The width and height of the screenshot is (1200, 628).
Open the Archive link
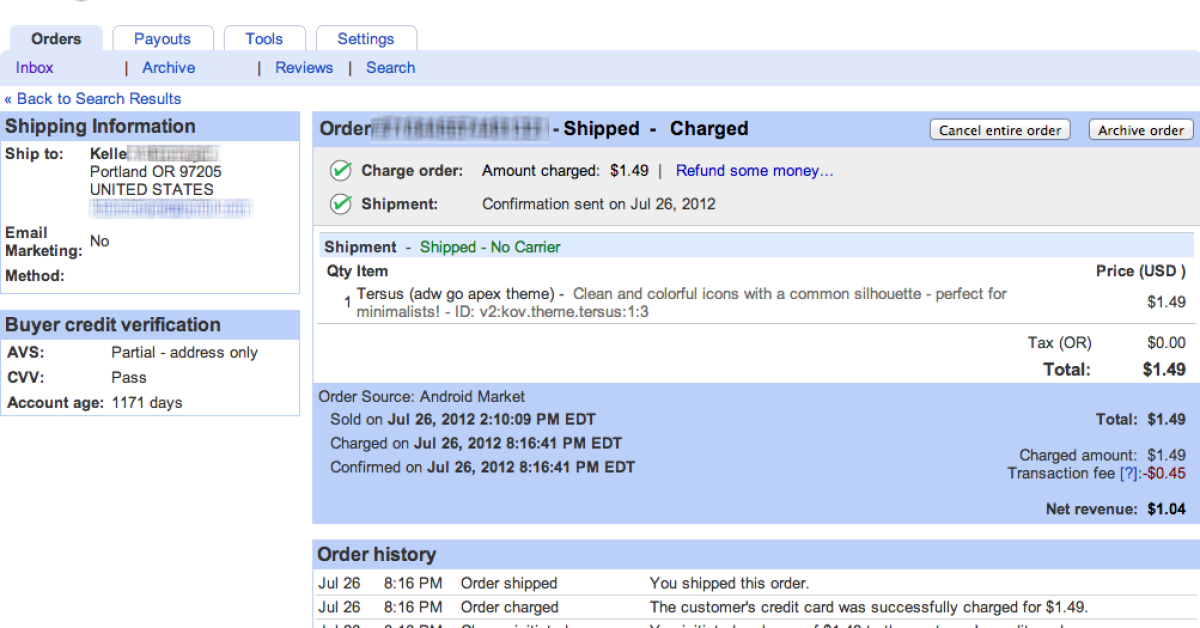[168, 68]
